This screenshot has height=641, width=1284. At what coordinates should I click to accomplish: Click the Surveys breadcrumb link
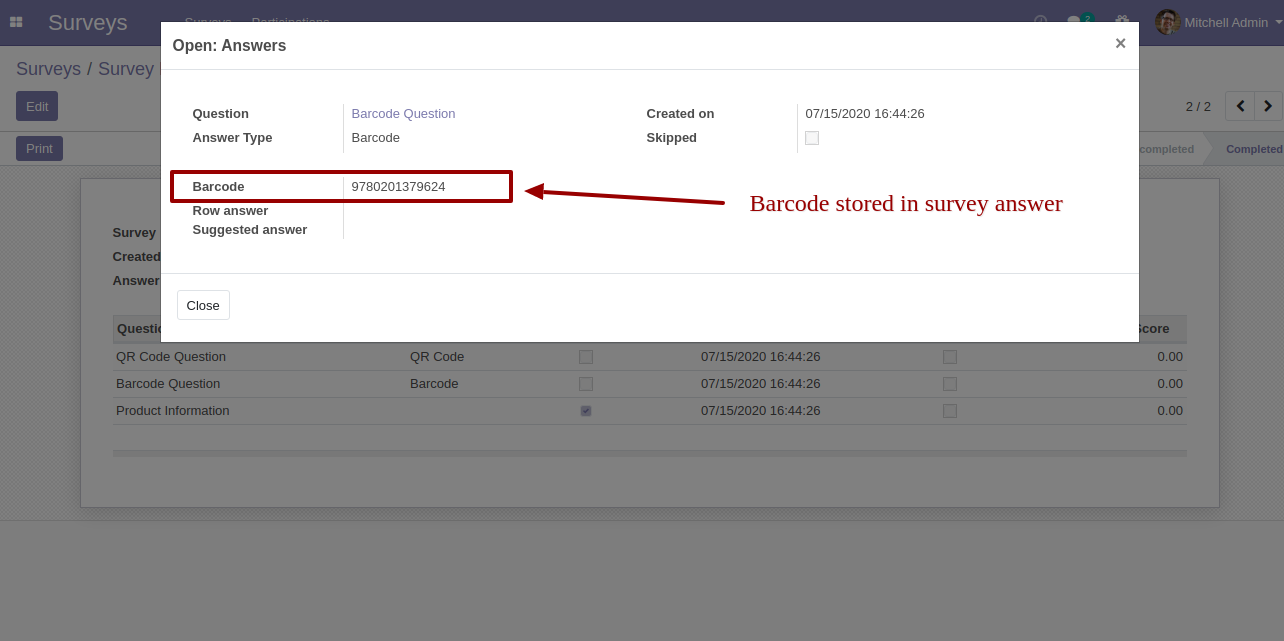[48, 69]
